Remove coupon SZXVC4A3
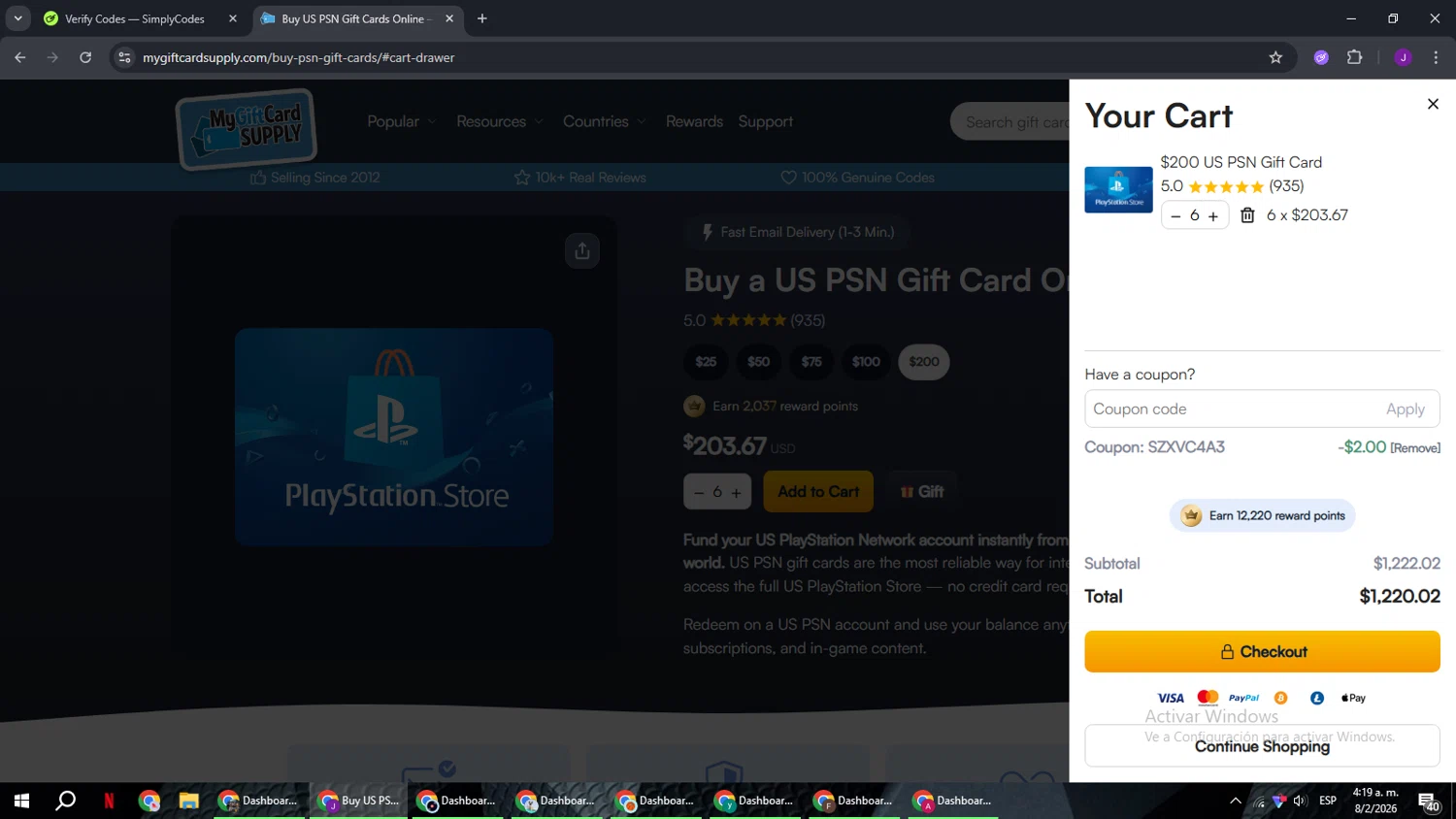The height and width of the screenshot is (819, 1456). point(1415,448)
